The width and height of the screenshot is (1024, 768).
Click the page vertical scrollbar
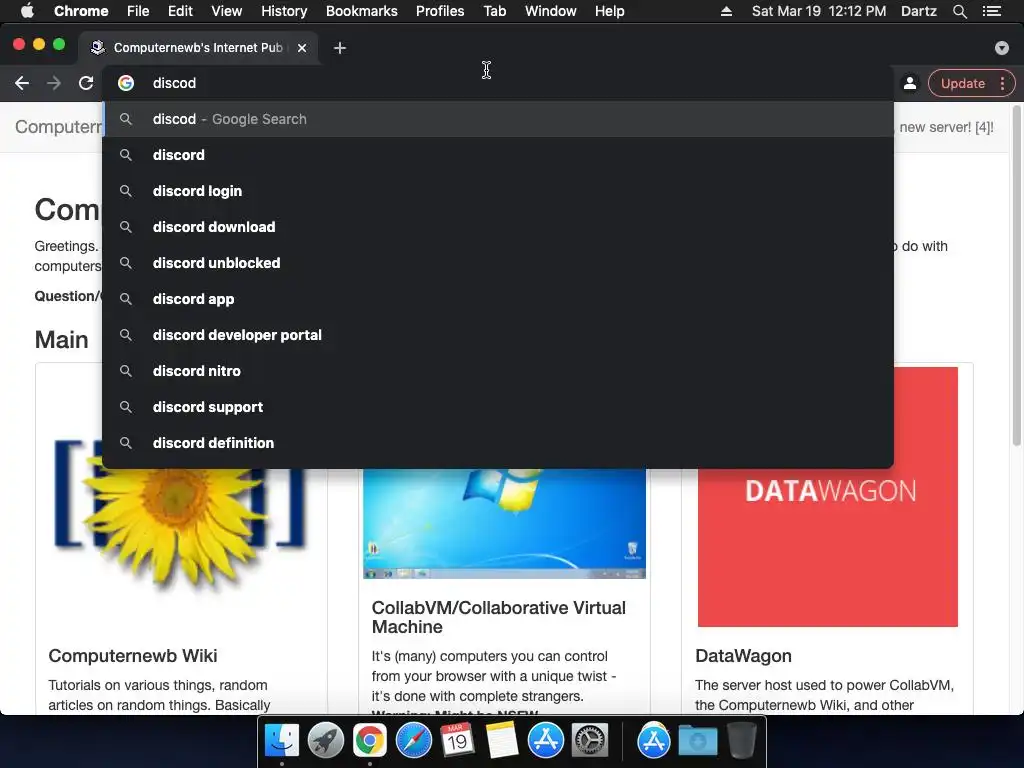click(1017, 276)
